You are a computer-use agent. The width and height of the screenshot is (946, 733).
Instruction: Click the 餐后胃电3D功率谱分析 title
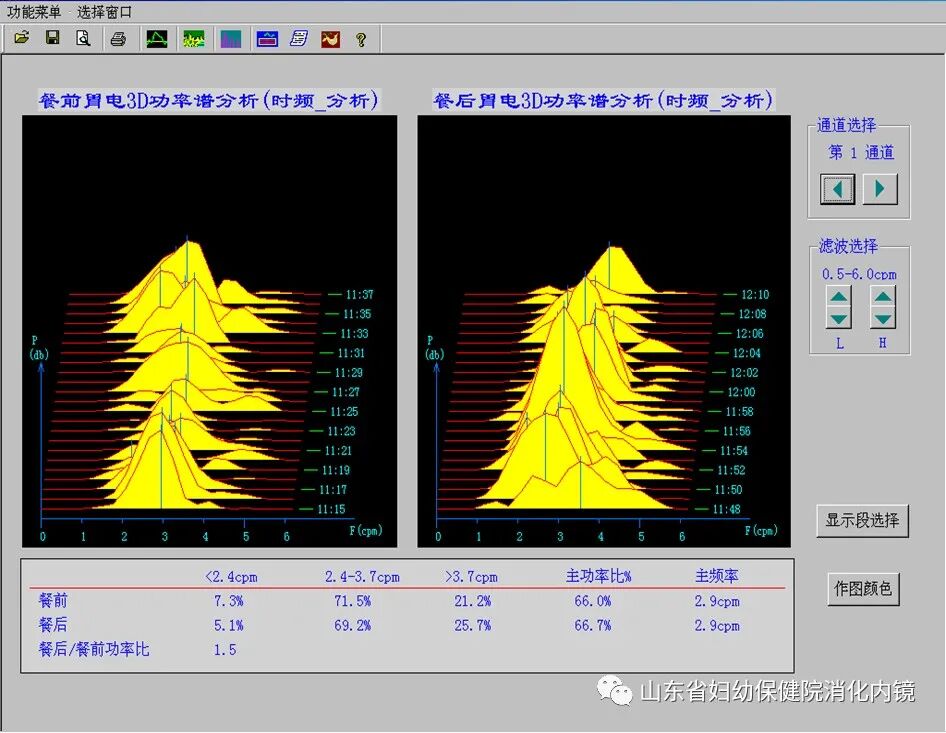click(603, 101)
